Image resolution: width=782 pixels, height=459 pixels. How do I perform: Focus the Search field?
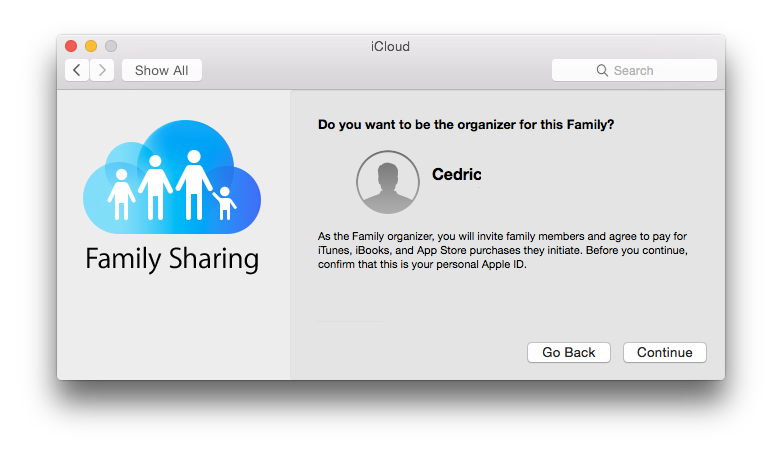pos(634,70)
